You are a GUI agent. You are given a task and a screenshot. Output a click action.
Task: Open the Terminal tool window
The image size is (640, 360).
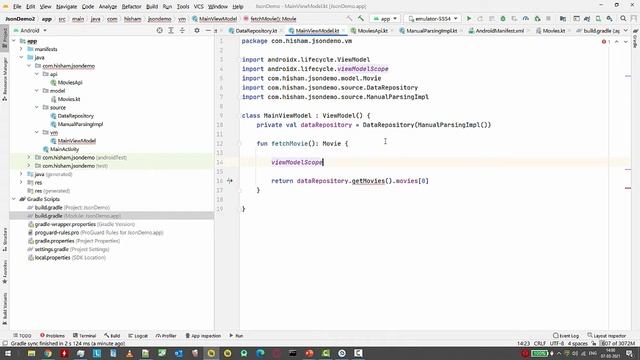[x=84, y=336]
